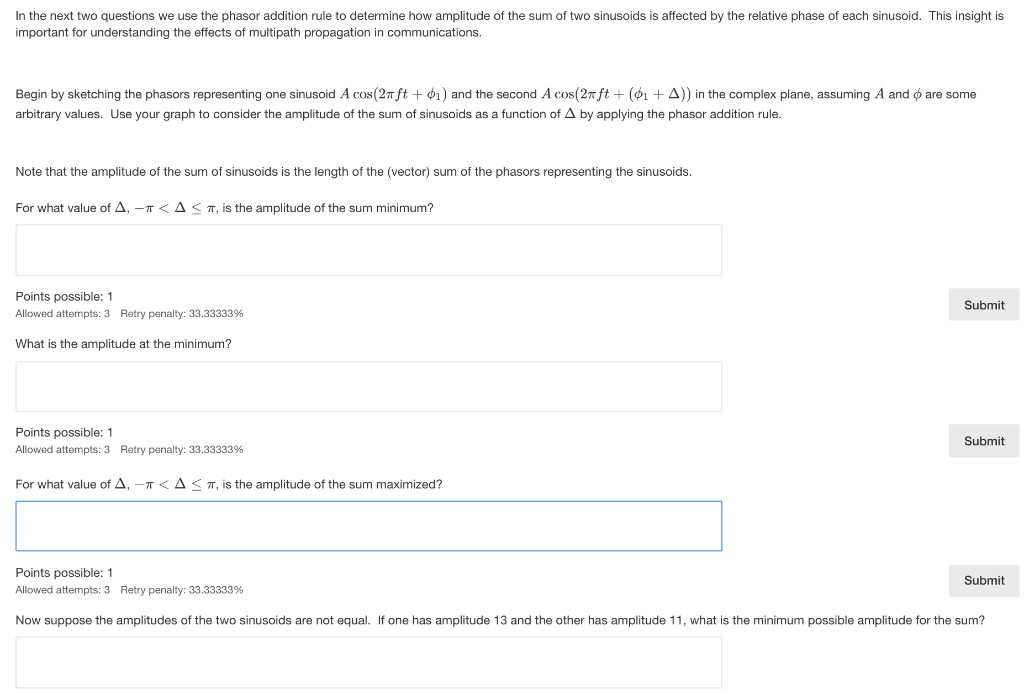The width and height of the screenshot is (1024, 694).
Task: Submit the answer to the minimum Δ question
Action: [983, 304]
